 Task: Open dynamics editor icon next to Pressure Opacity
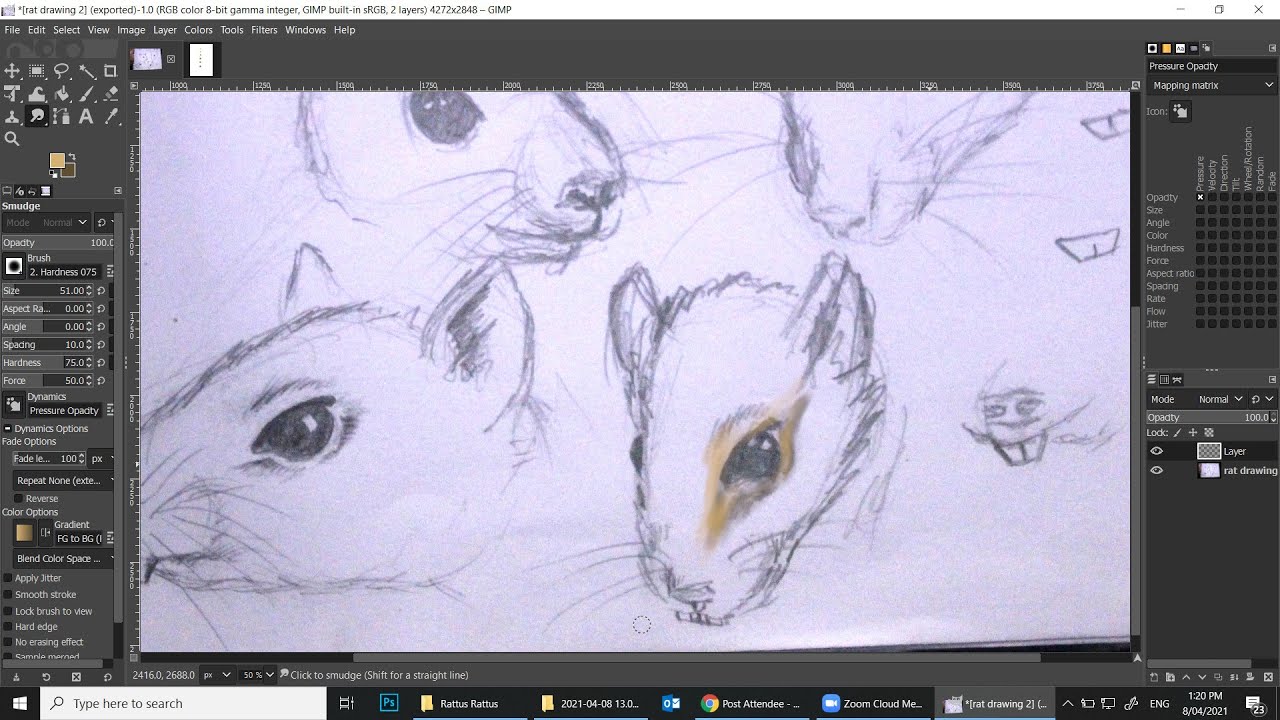pyautogui.click(x=110, y=410)
